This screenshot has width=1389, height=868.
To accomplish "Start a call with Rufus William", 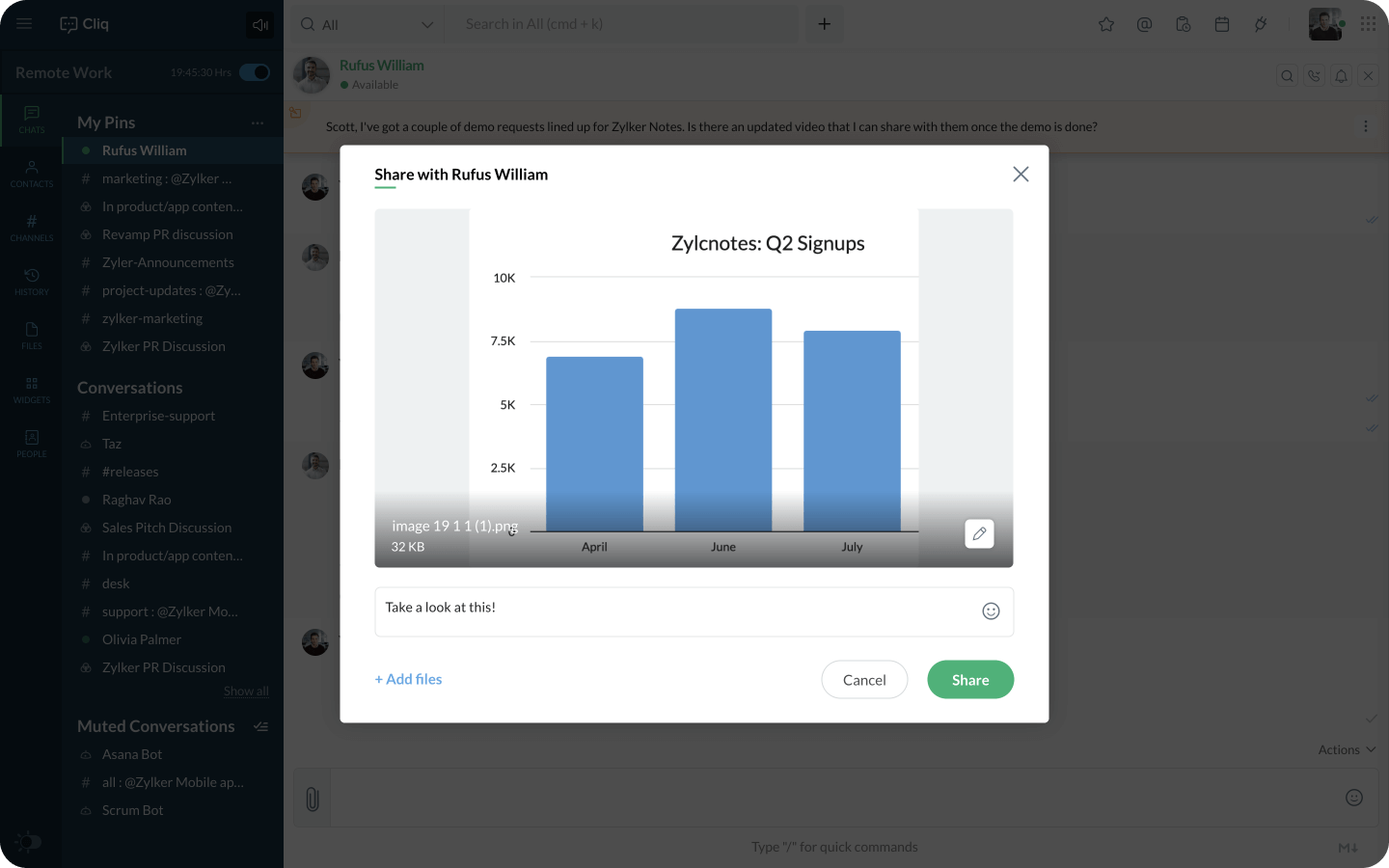I will [1315, 76].
